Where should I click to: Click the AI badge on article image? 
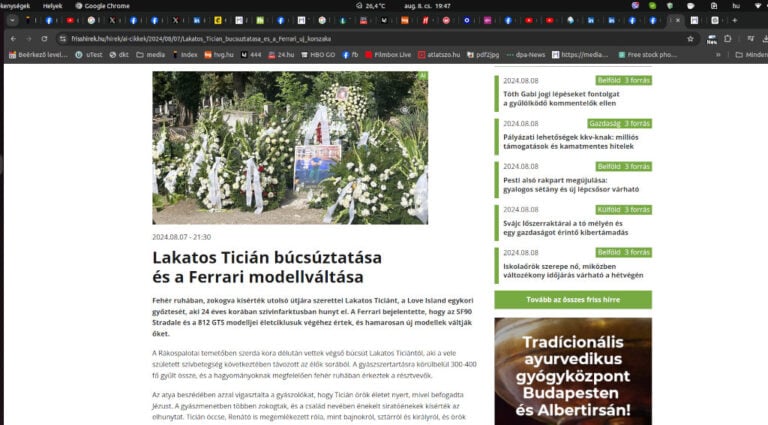[423, 76]
